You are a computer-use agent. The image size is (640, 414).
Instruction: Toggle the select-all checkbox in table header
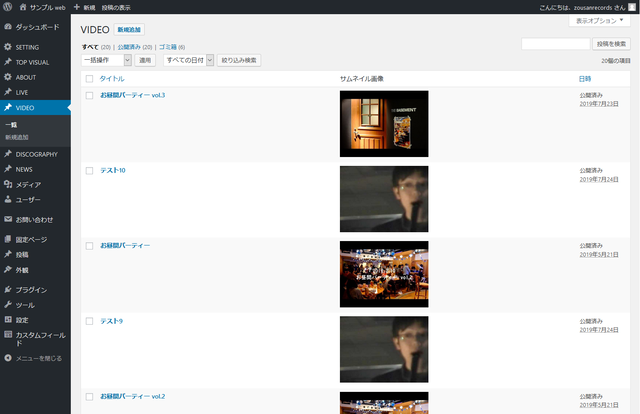pos(89,79)
